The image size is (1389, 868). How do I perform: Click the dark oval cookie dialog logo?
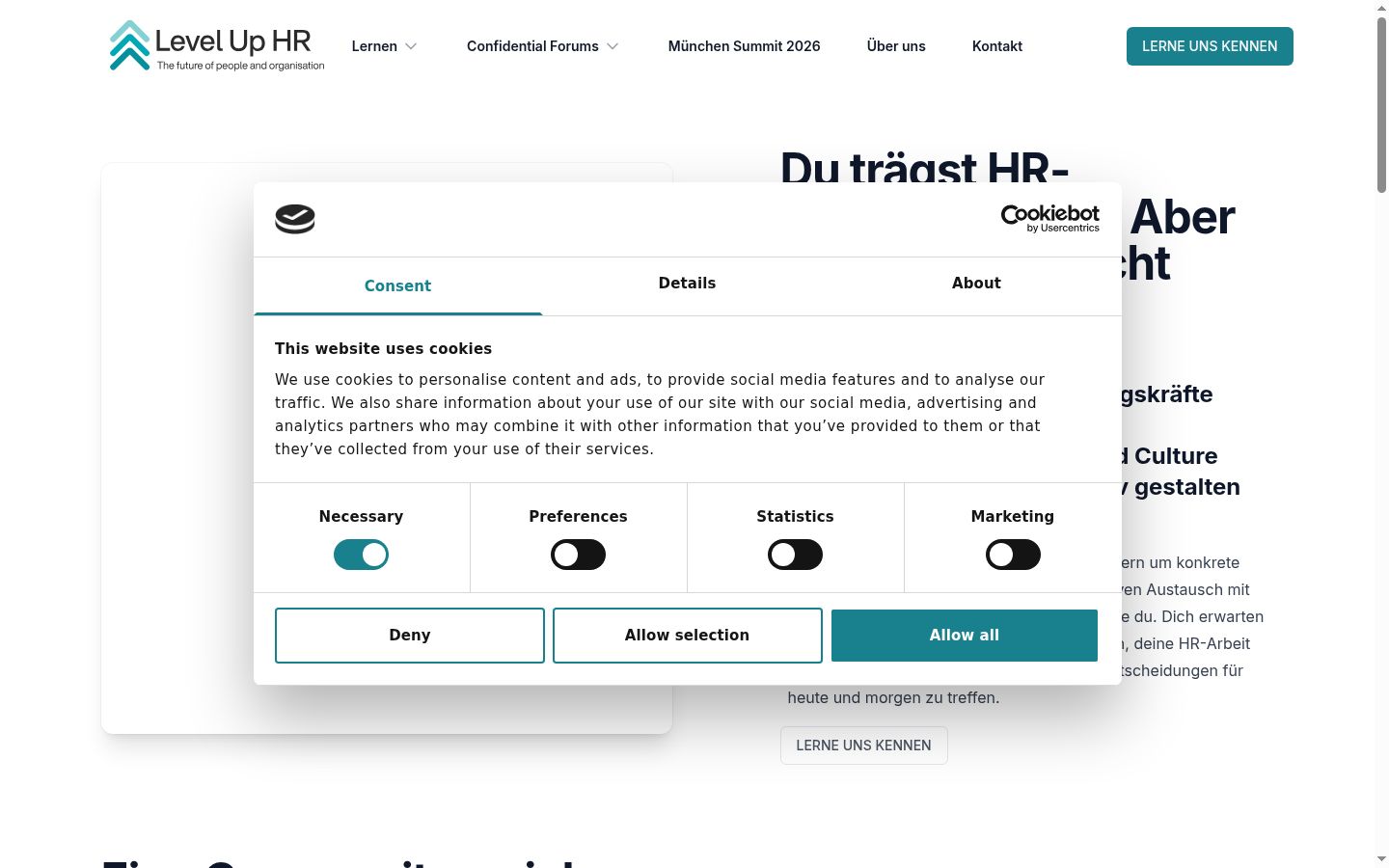click(x=295, y=219)
